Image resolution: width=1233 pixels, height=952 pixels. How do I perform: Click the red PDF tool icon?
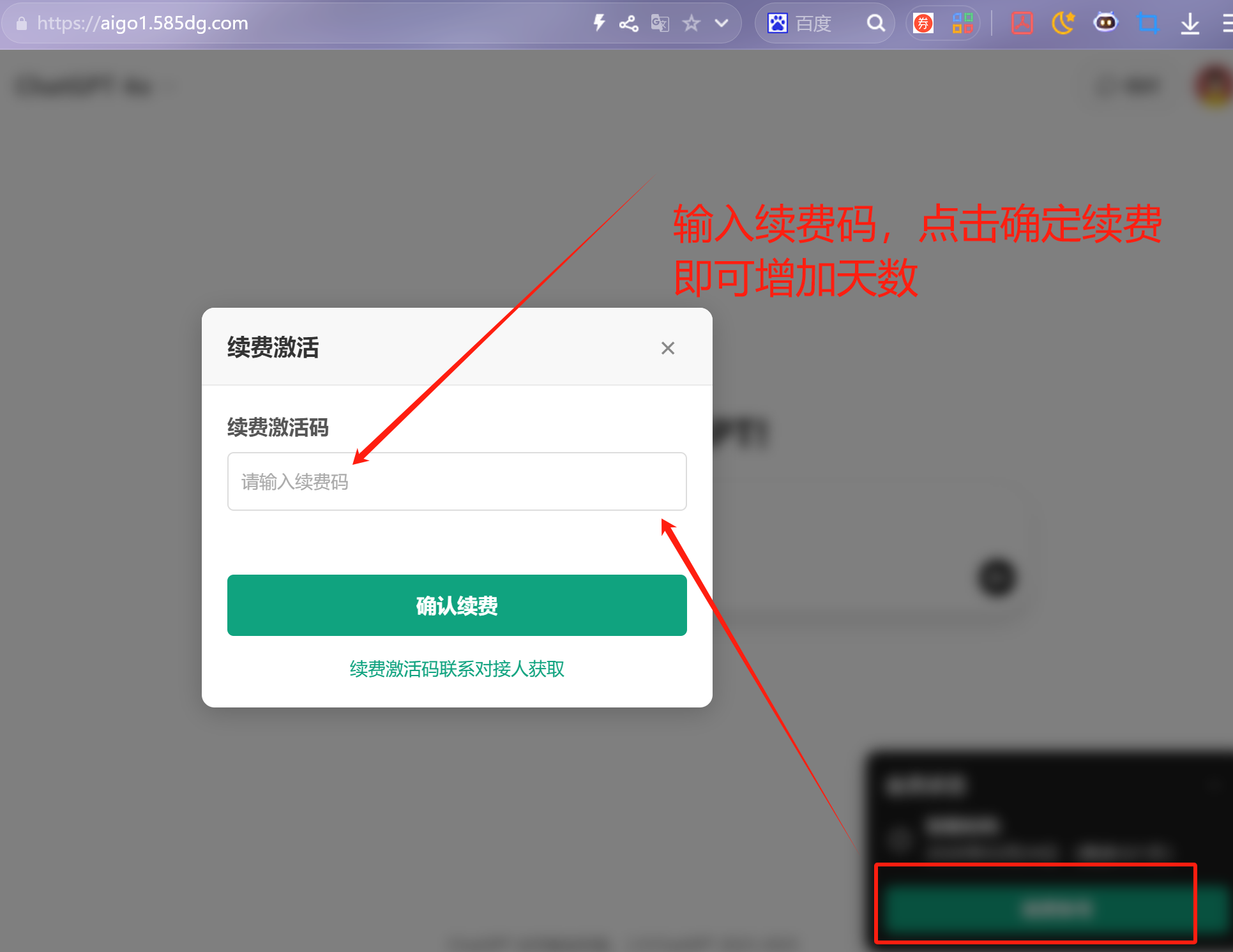pyautogui.click(x=1022, y=24)
